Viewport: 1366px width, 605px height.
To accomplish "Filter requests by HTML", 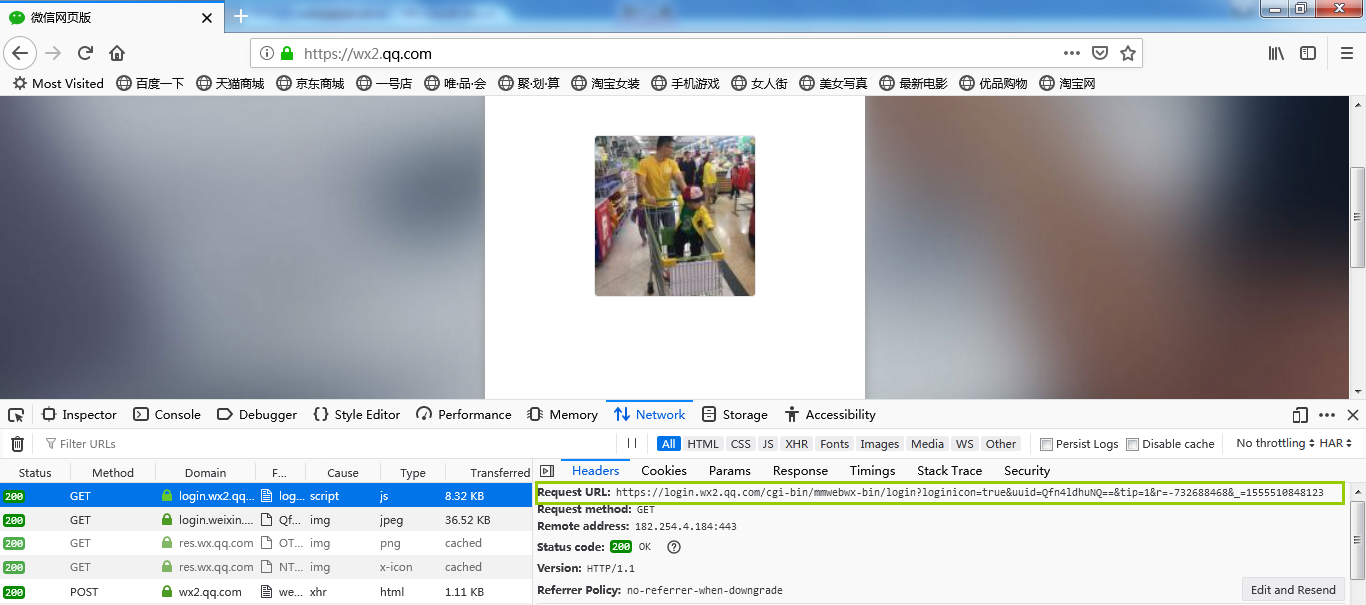I will (x=703, y=444).
